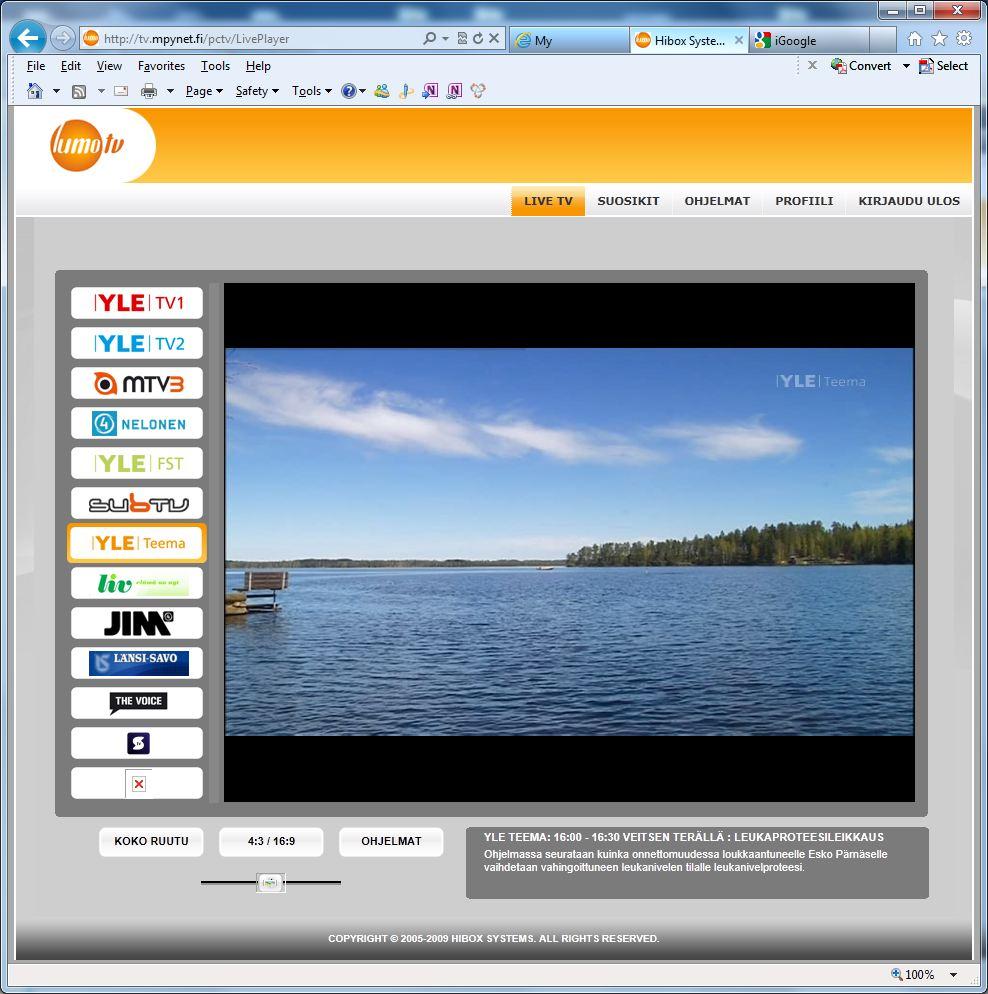Open the Safety dropdown menu
988x994 pixels.
tap(257, 91)
